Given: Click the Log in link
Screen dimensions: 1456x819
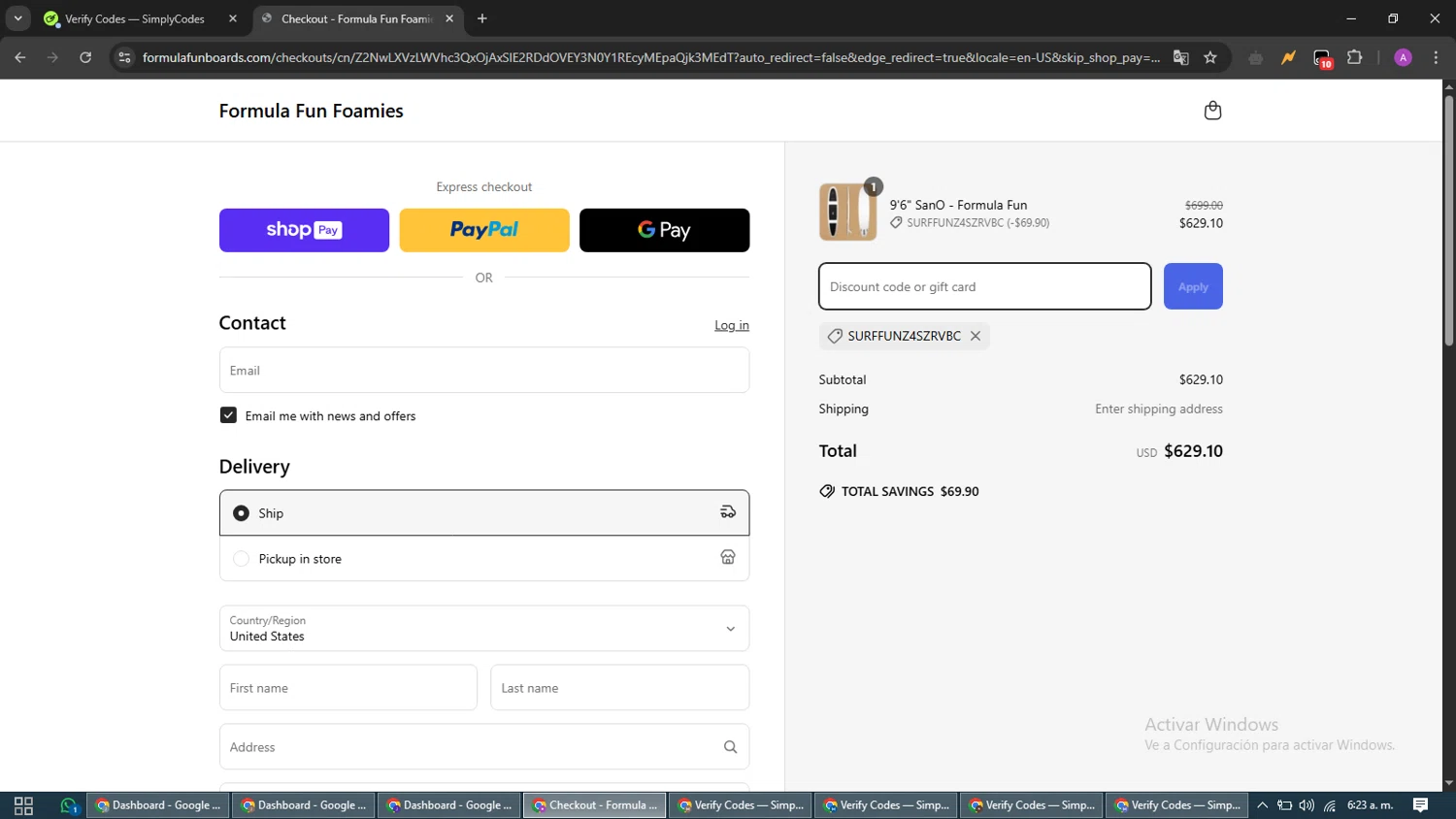Looking at the screenshot, I should (732, 325).
